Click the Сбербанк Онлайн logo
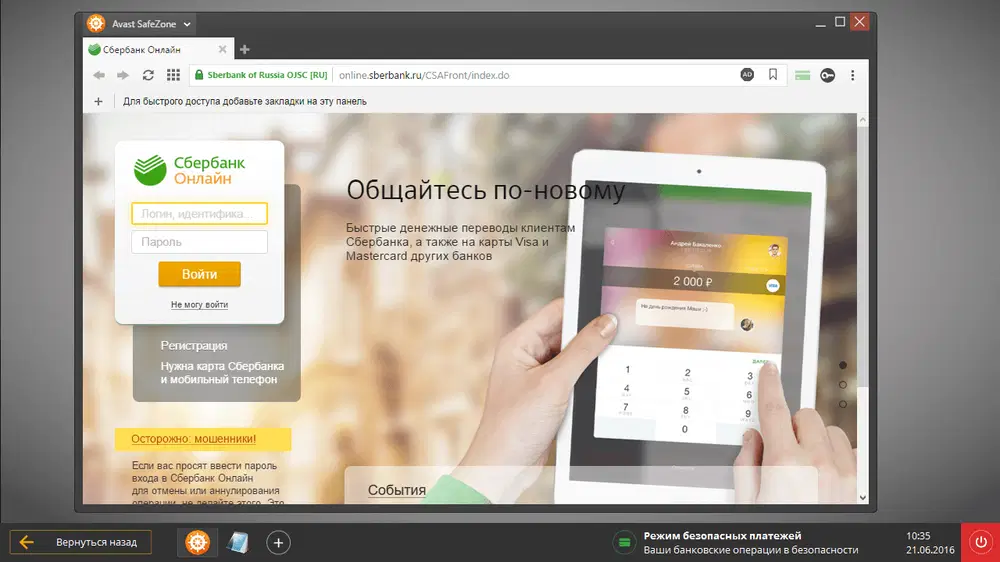1000x562 pixels. click(x=189, y=170)
